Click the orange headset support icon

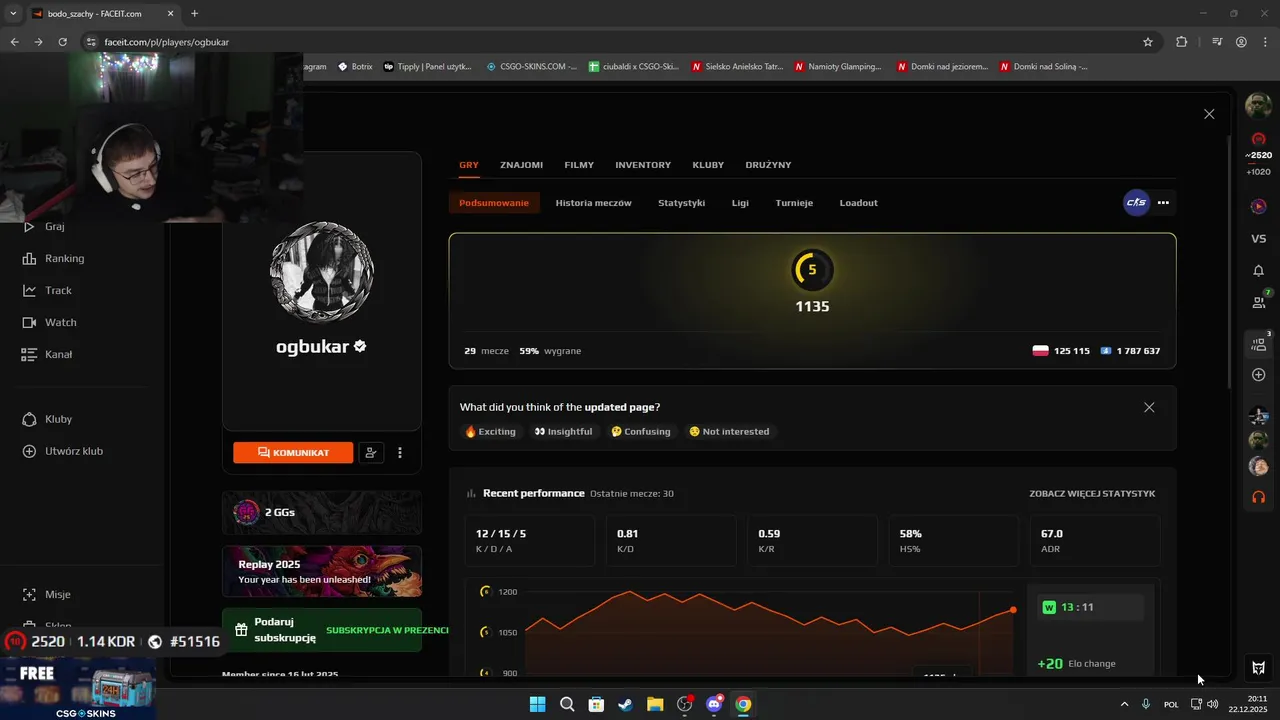click(x=1259, y=497)
